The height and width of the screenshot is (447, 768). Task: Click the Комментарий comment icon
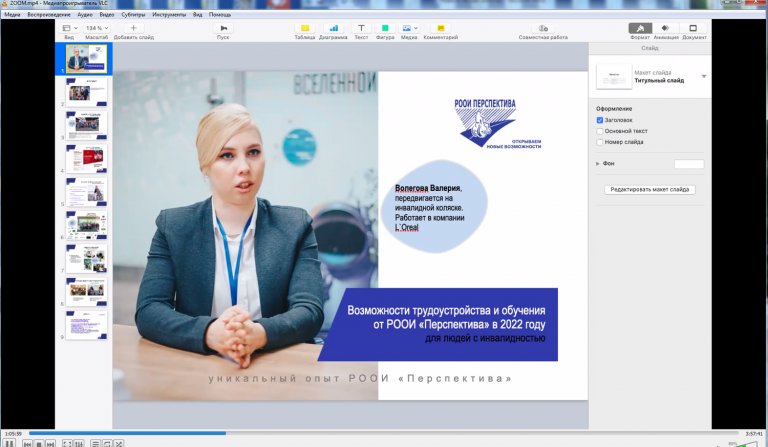point(440,28)
